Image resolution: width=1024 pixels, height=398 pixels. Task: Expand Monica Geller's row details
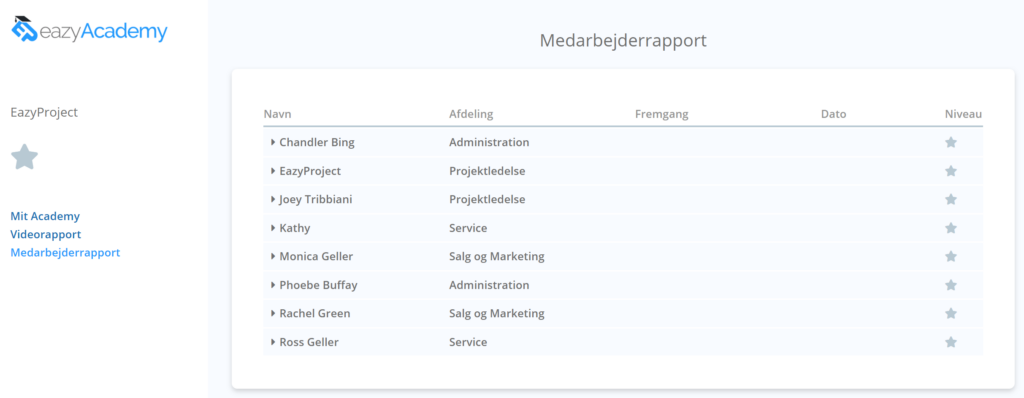[x=273, y=256]
